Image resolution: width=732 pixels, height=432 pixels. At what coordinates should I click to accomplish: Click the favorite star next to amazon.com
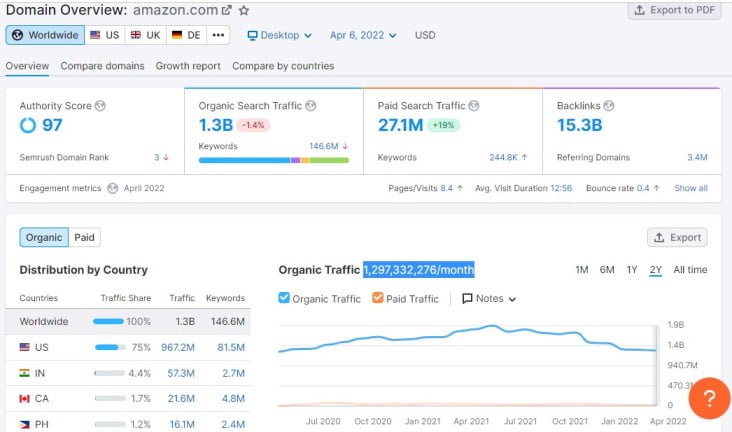(244, 10)
